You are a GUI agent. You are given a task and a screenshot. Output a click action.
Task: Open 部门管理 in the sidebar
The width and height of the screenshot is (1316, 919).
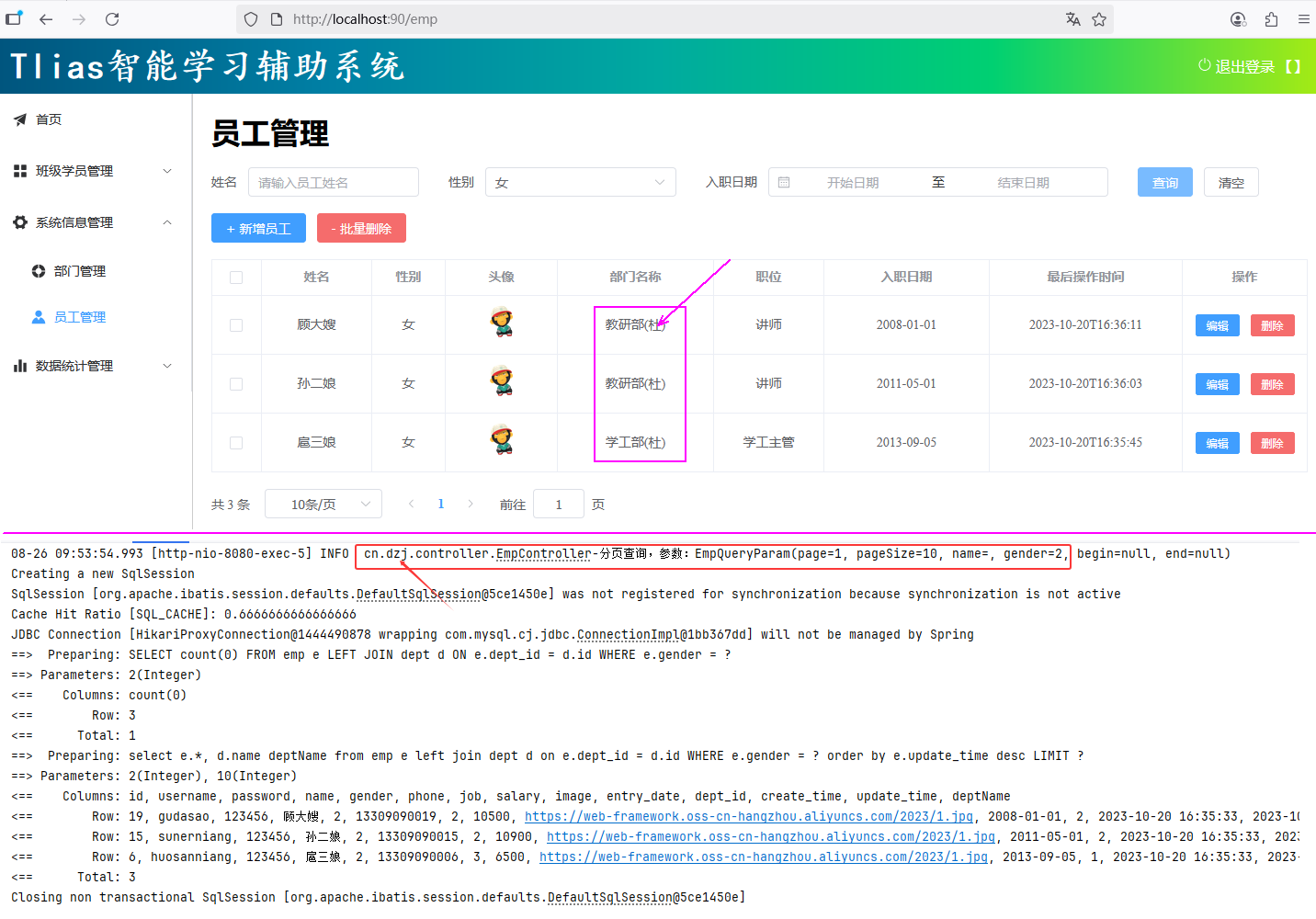coord(80,271)
